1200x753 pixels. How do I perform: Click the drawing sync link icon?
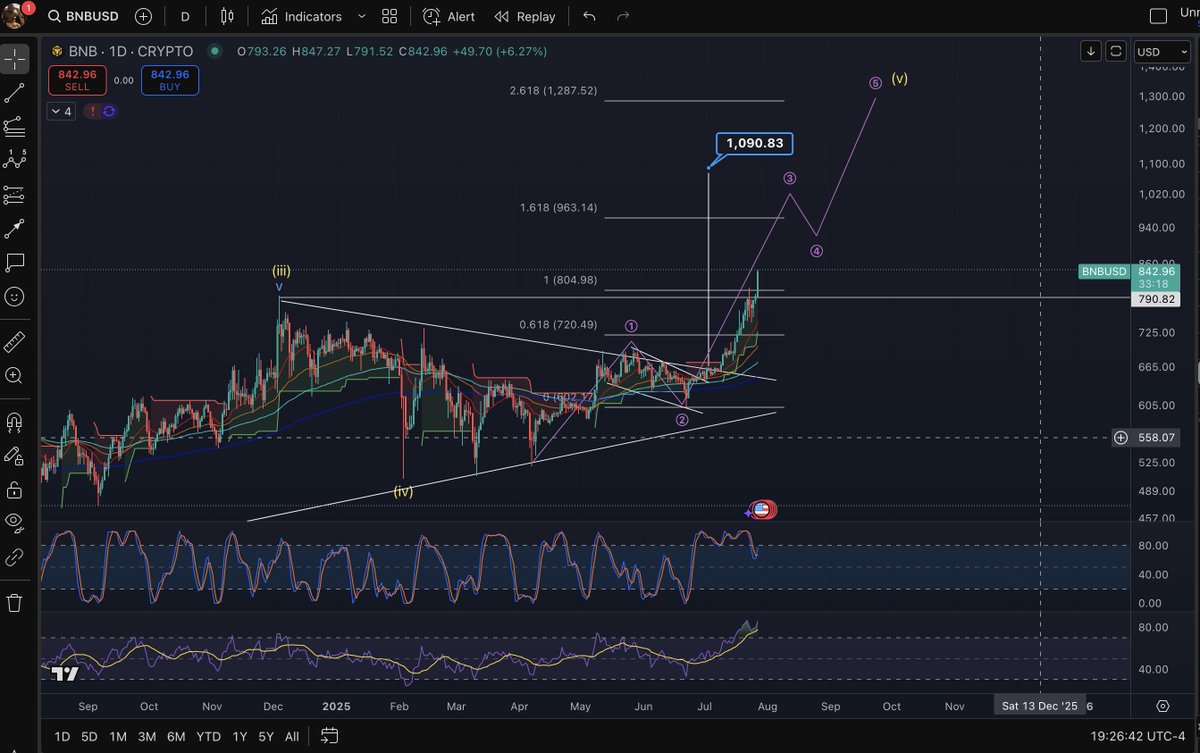[x=15, y=557]
